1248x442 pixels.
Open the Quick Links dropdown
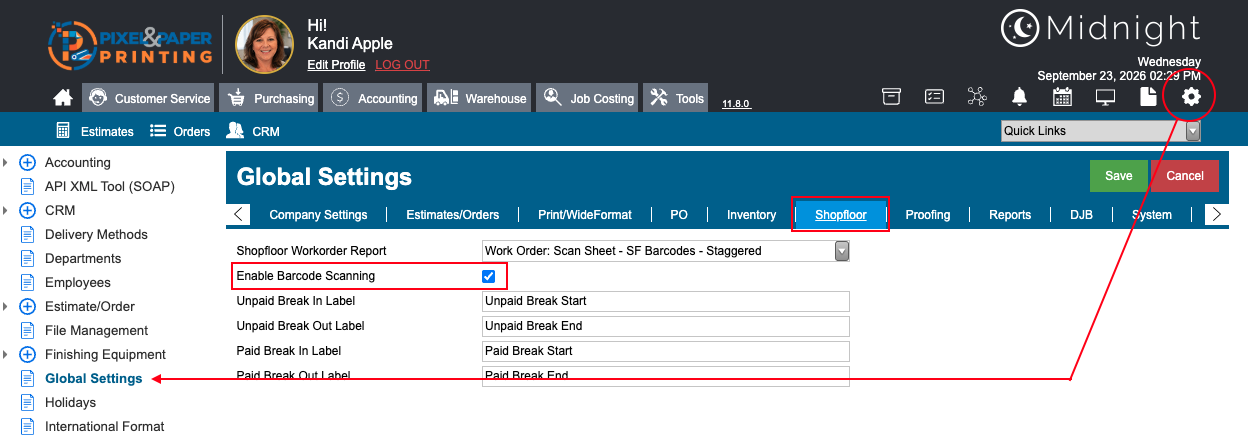pos(1100,131)
